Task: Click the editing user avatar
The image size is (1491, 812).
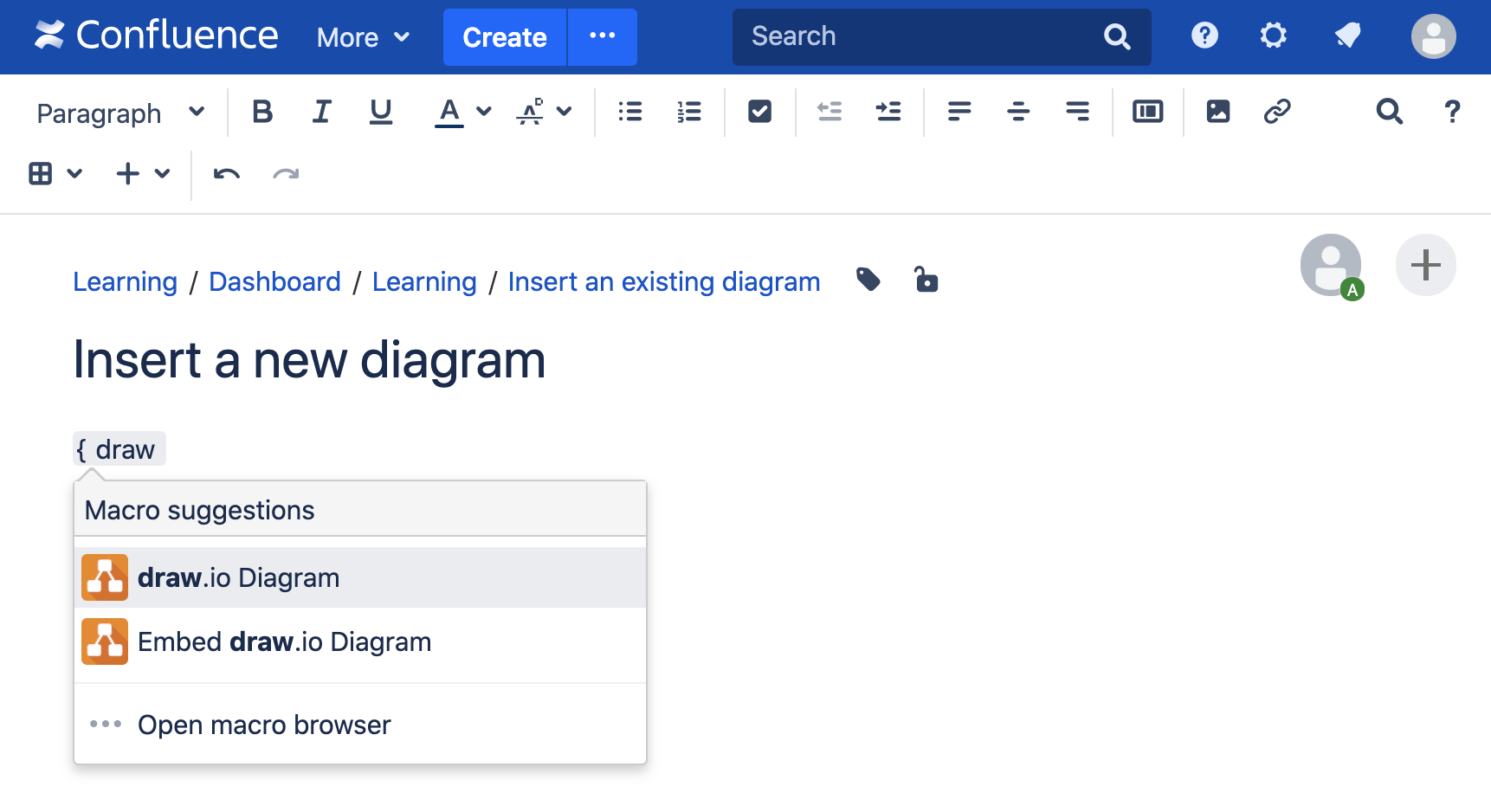Action: tap(1331, 265)
